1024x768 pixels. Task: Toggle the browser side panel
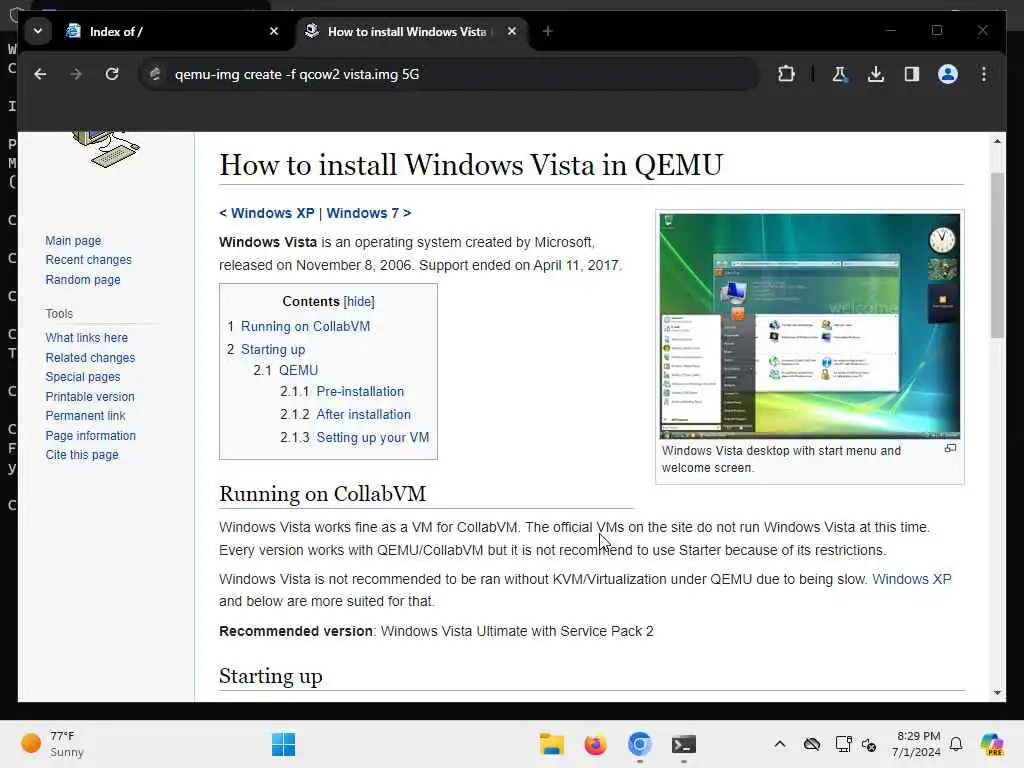tap(912, 74)
